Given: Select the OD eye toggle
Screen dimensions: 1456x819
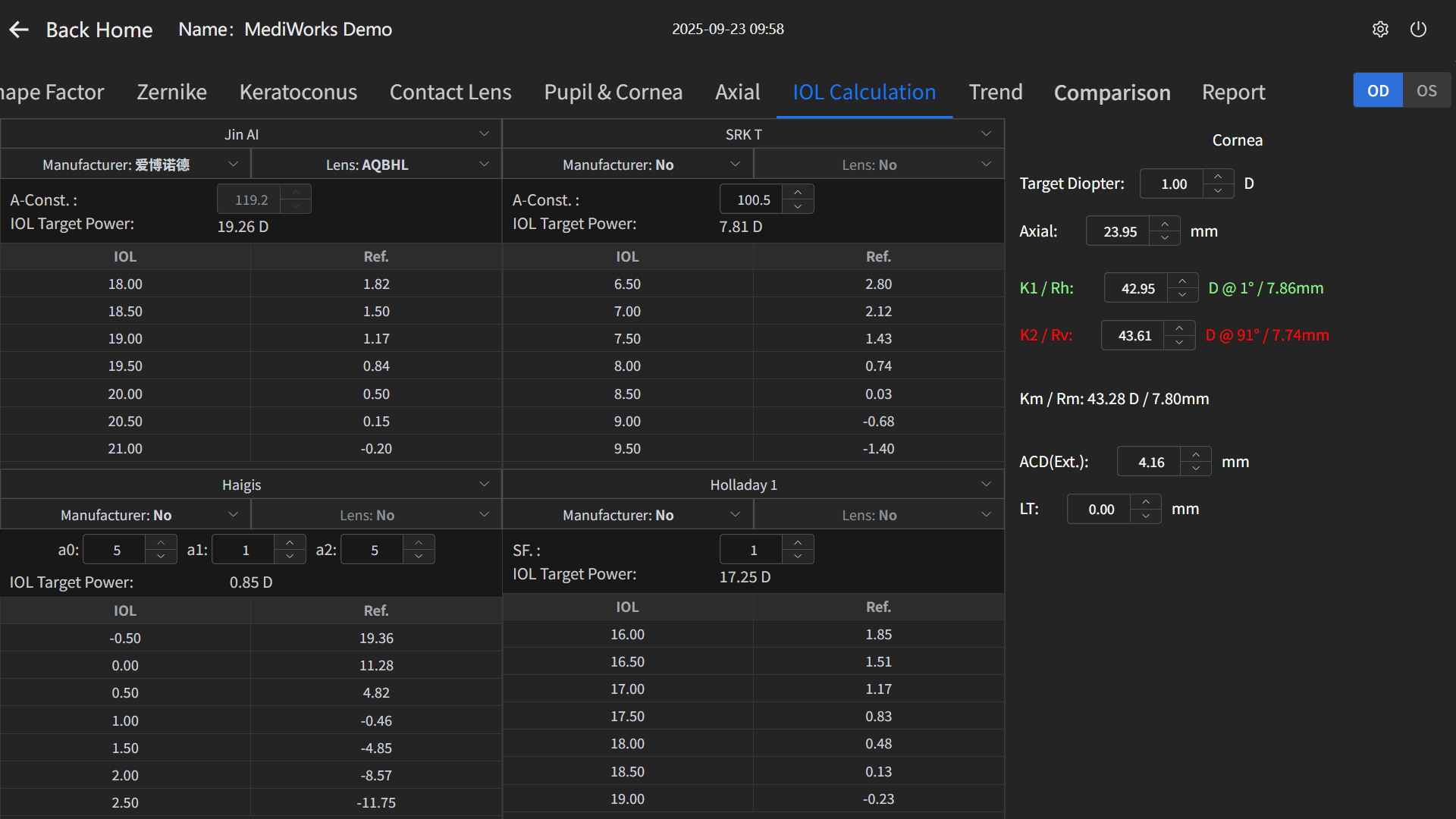Looking at the screenshot, I should 1378,91.
